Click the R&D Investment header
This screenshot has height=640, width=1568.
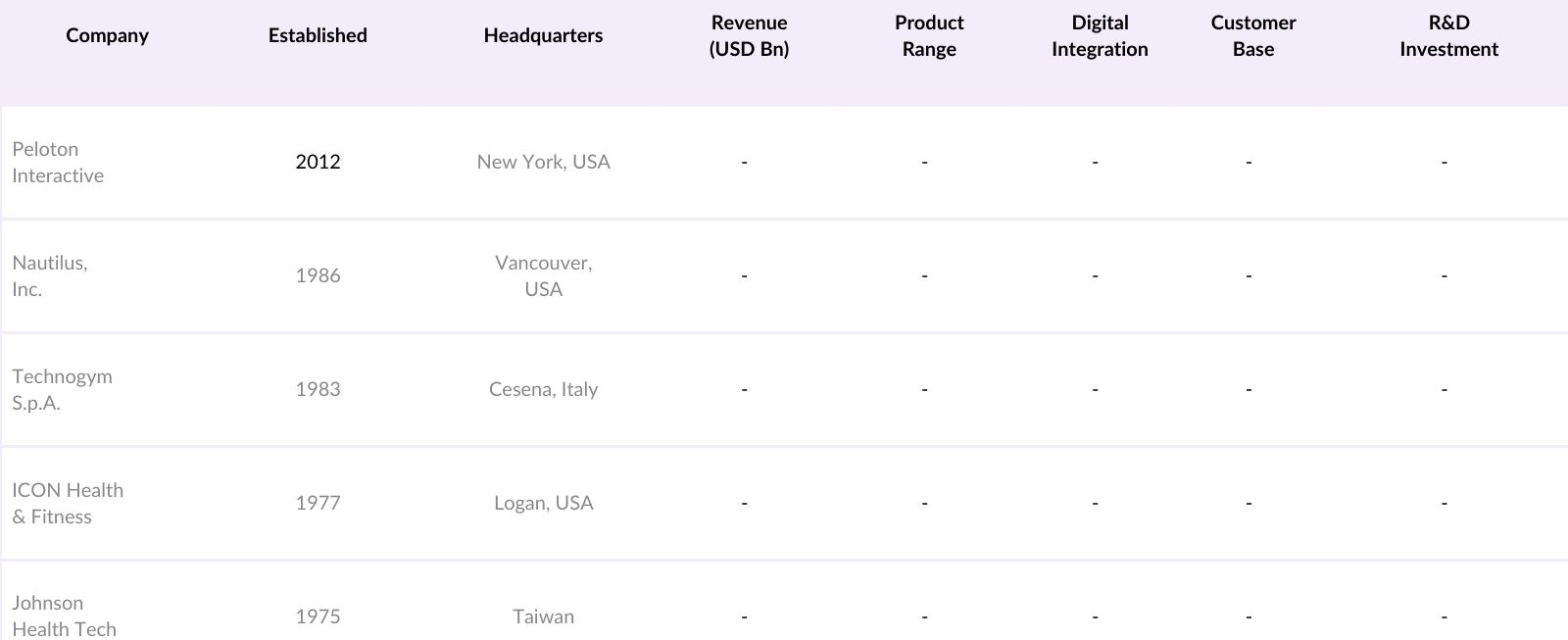coord(1448,36)
